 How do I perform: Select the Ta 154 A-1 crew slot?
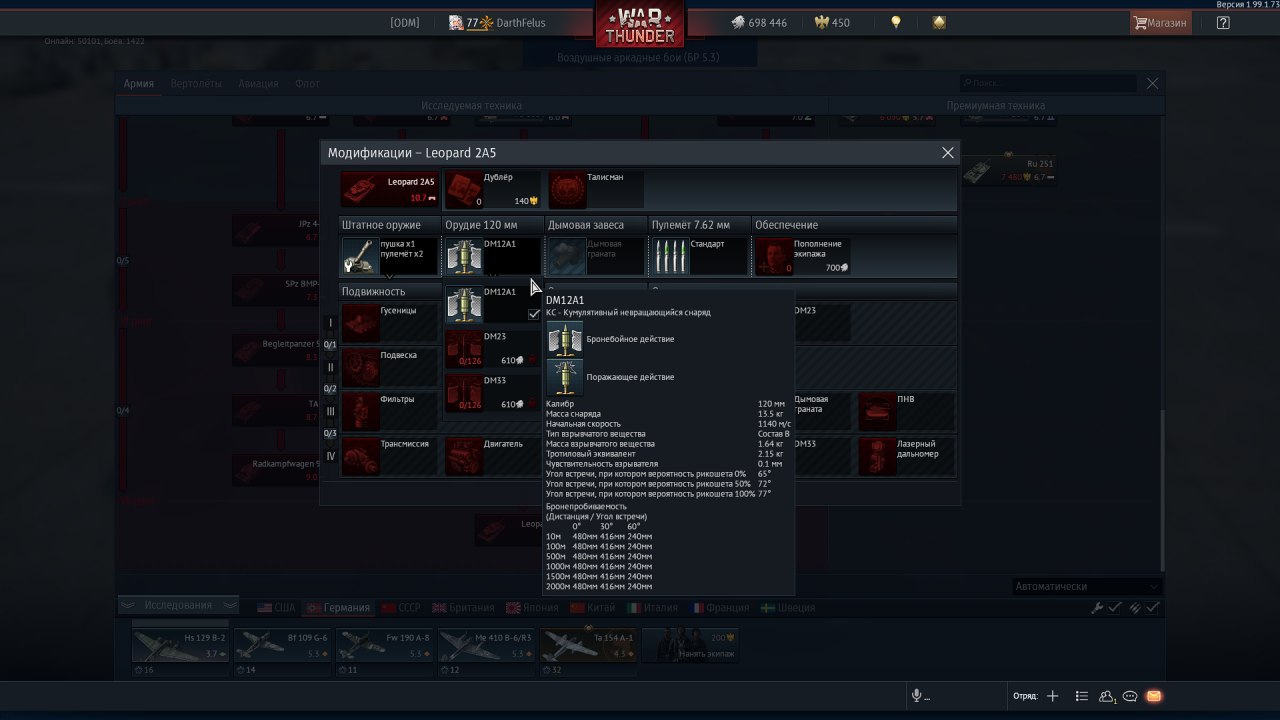tap(588, 645)
